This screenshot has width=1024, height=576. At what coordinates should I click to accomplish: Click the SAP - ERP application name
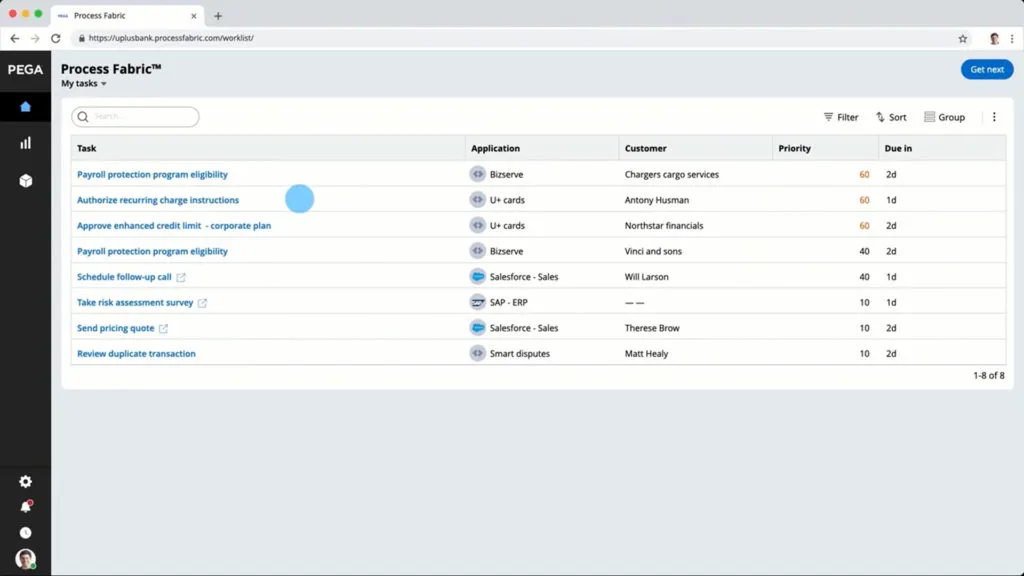pos(509,302)
